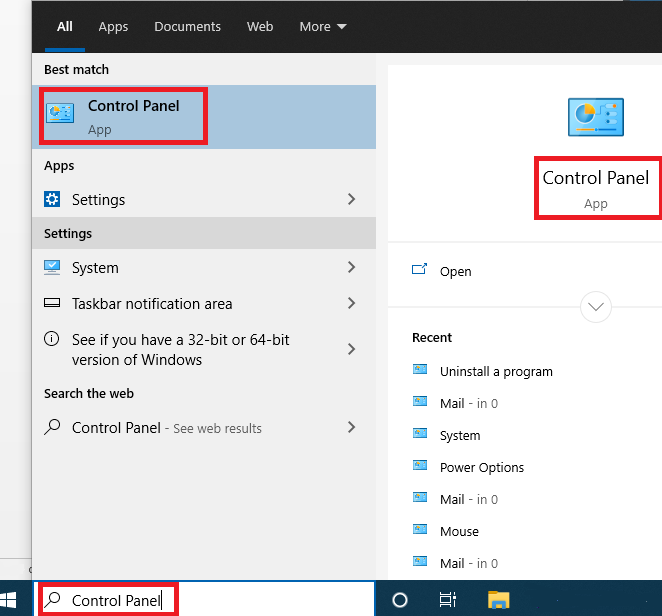Screen dimensions: 662x616
Task: Select the System settings result text
Action: (x=95, y=268)
